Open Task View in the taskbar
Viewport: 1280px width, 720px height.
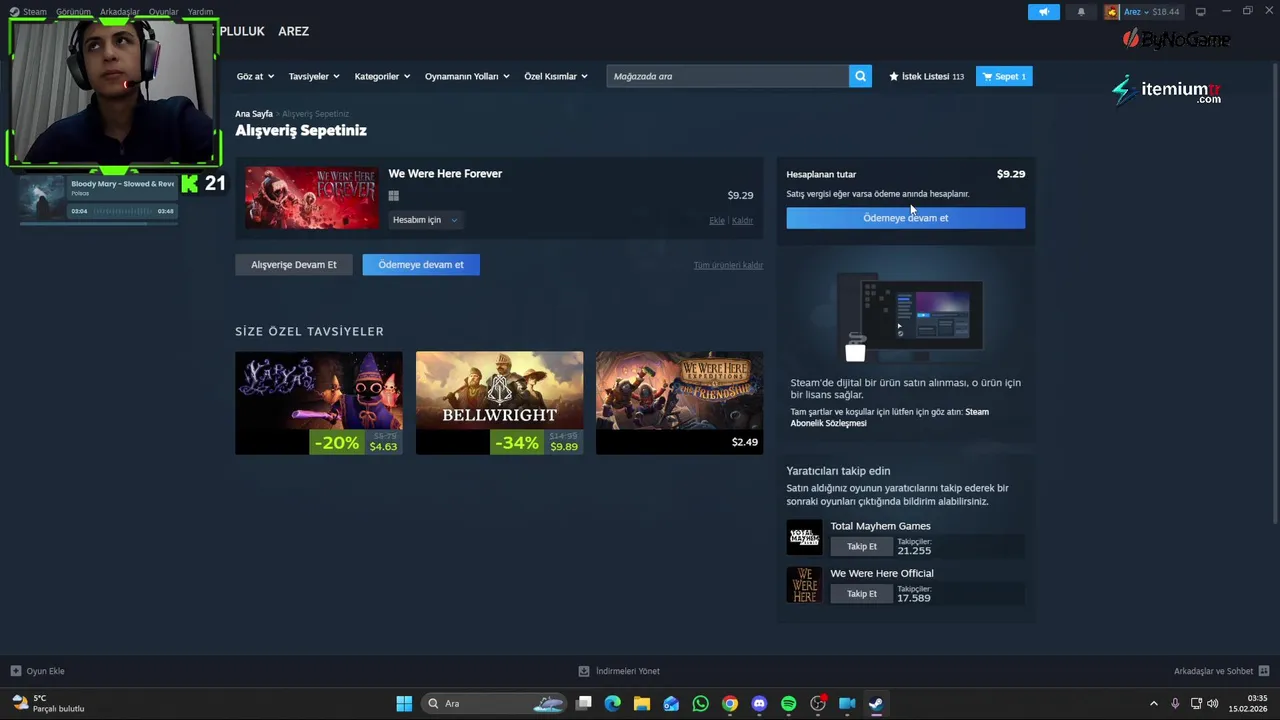click(x=584, y=703)
